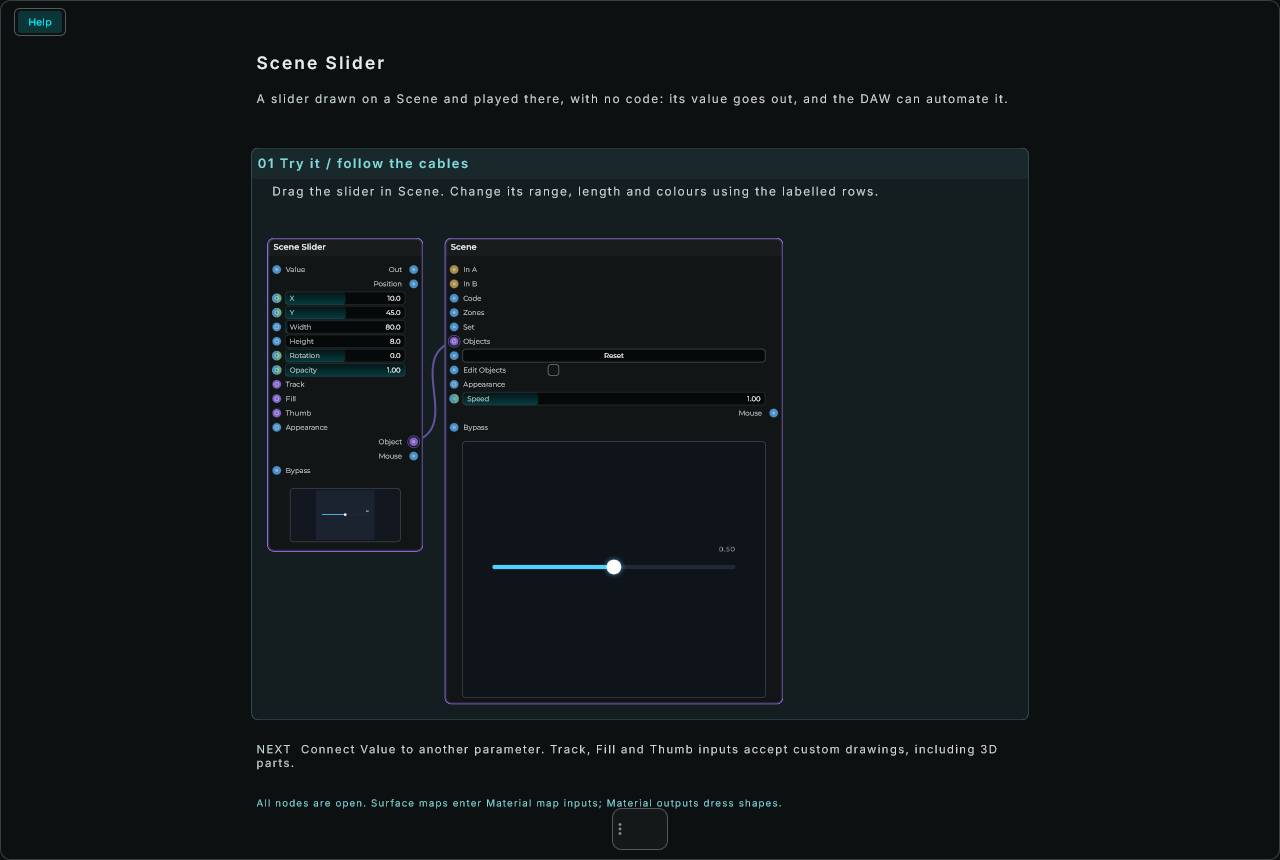1280x860 pixels.
Task: Click the Value input port on Scene Slider
Action: tap(277, 270)
